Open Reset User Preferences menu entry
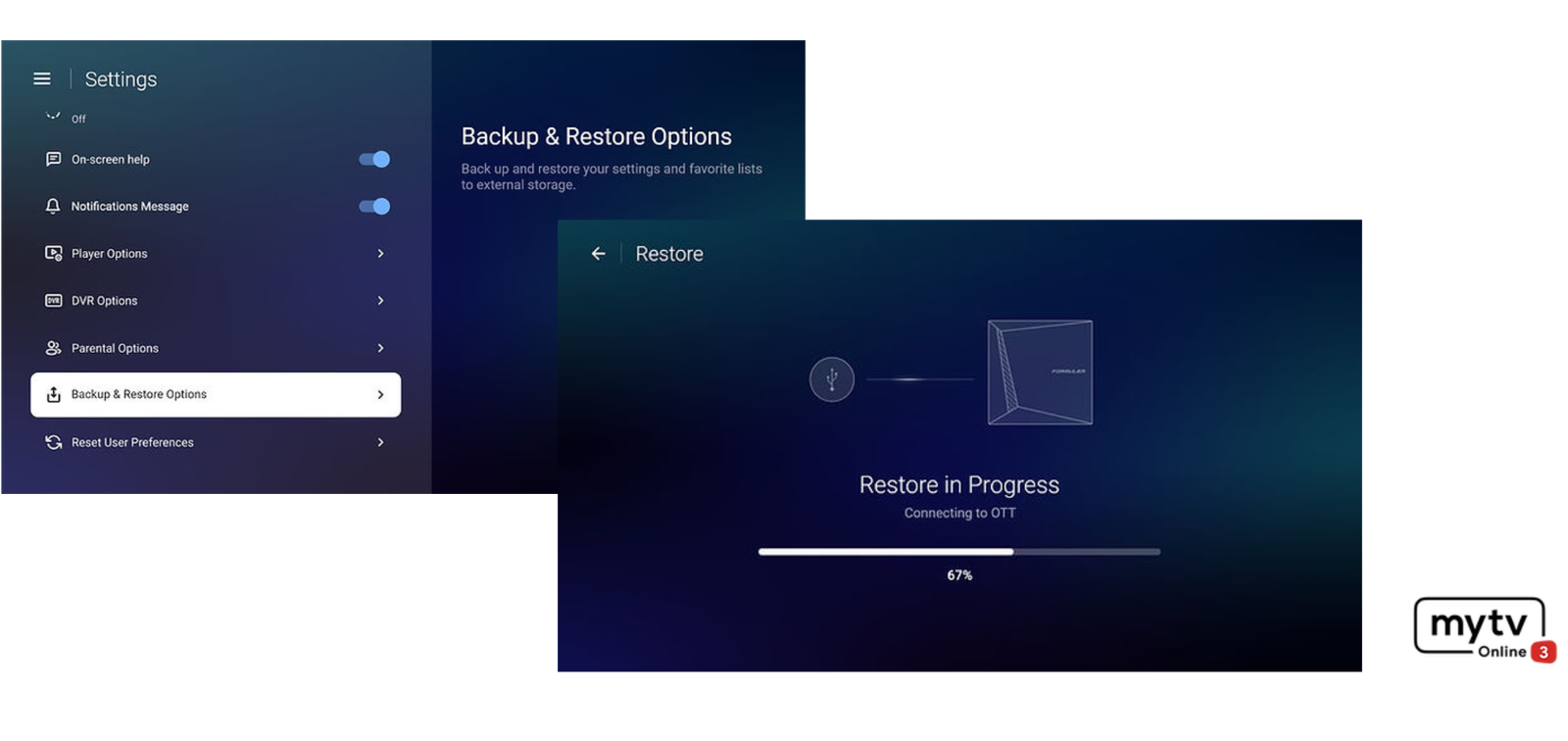Screen dimensions: 1568x741 pos(216,442)
